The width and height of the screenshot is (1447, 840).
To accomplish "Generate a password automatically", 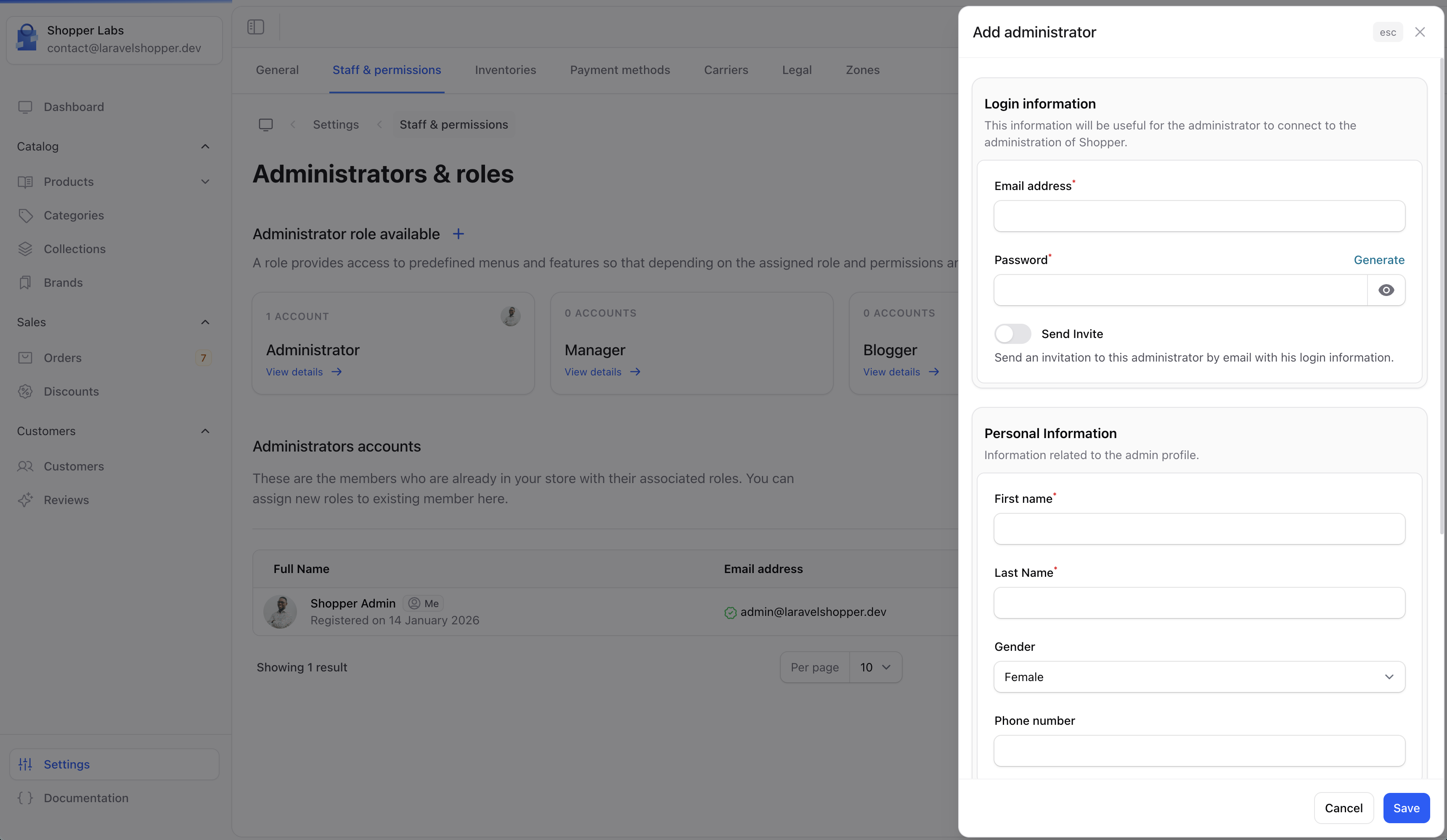I will click(x=1379, y=260).
